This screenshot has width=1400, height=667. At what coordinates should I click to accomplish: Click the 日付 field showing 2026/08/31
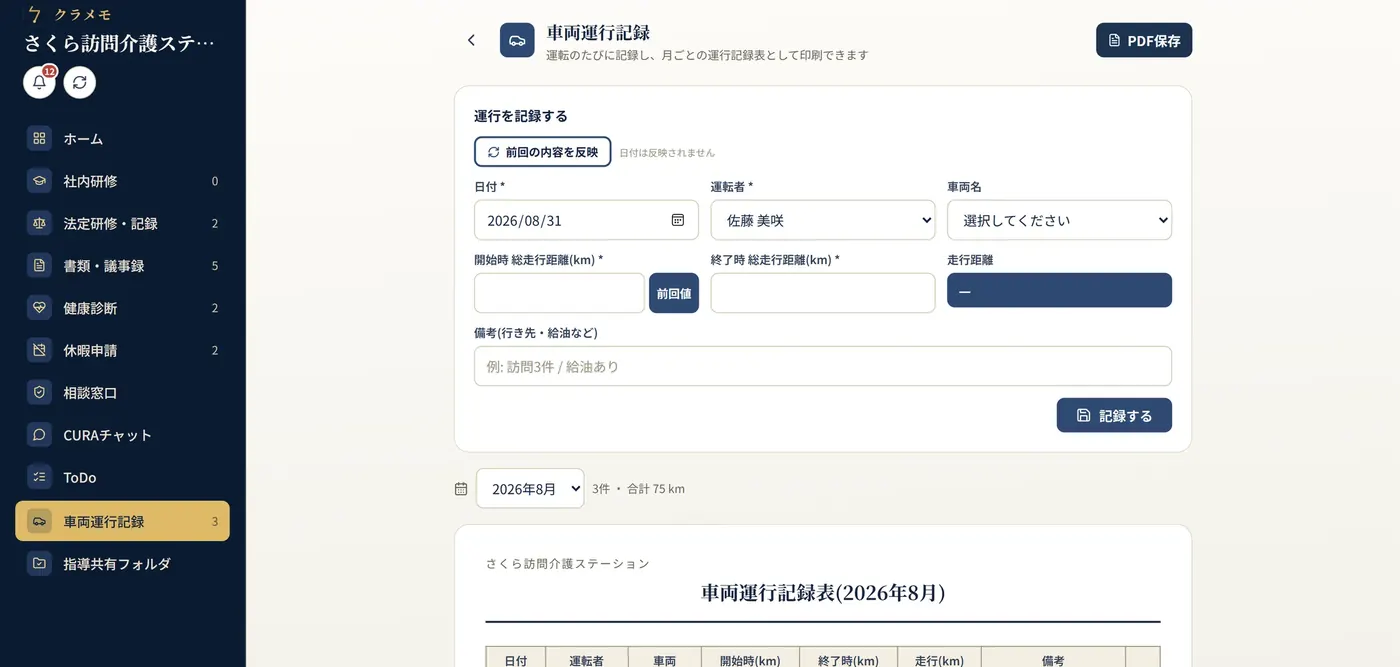[x=586, y=220]
